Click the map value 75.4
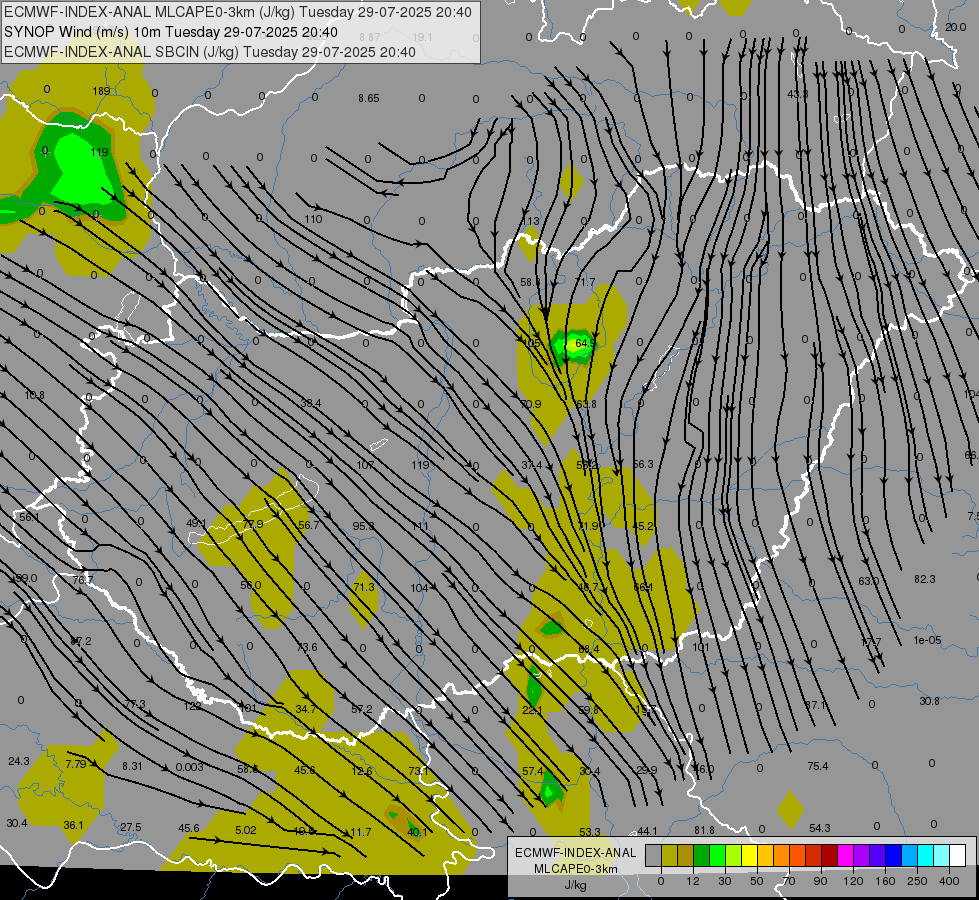The height and width of the screenshot is (900, 979). coord(817,766)
